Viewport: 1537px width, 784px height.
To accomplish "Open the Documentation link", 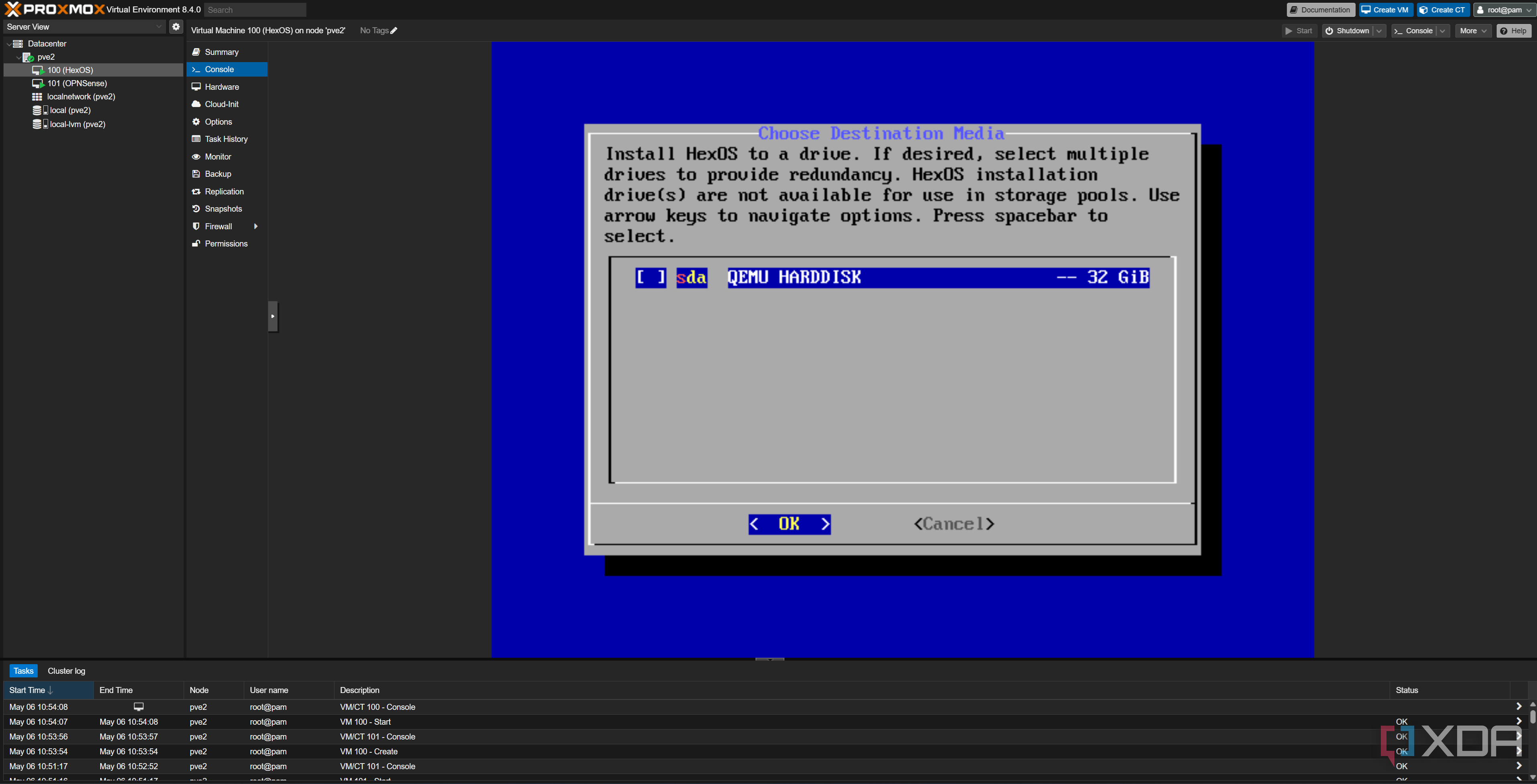I will tap(1320, 10).
